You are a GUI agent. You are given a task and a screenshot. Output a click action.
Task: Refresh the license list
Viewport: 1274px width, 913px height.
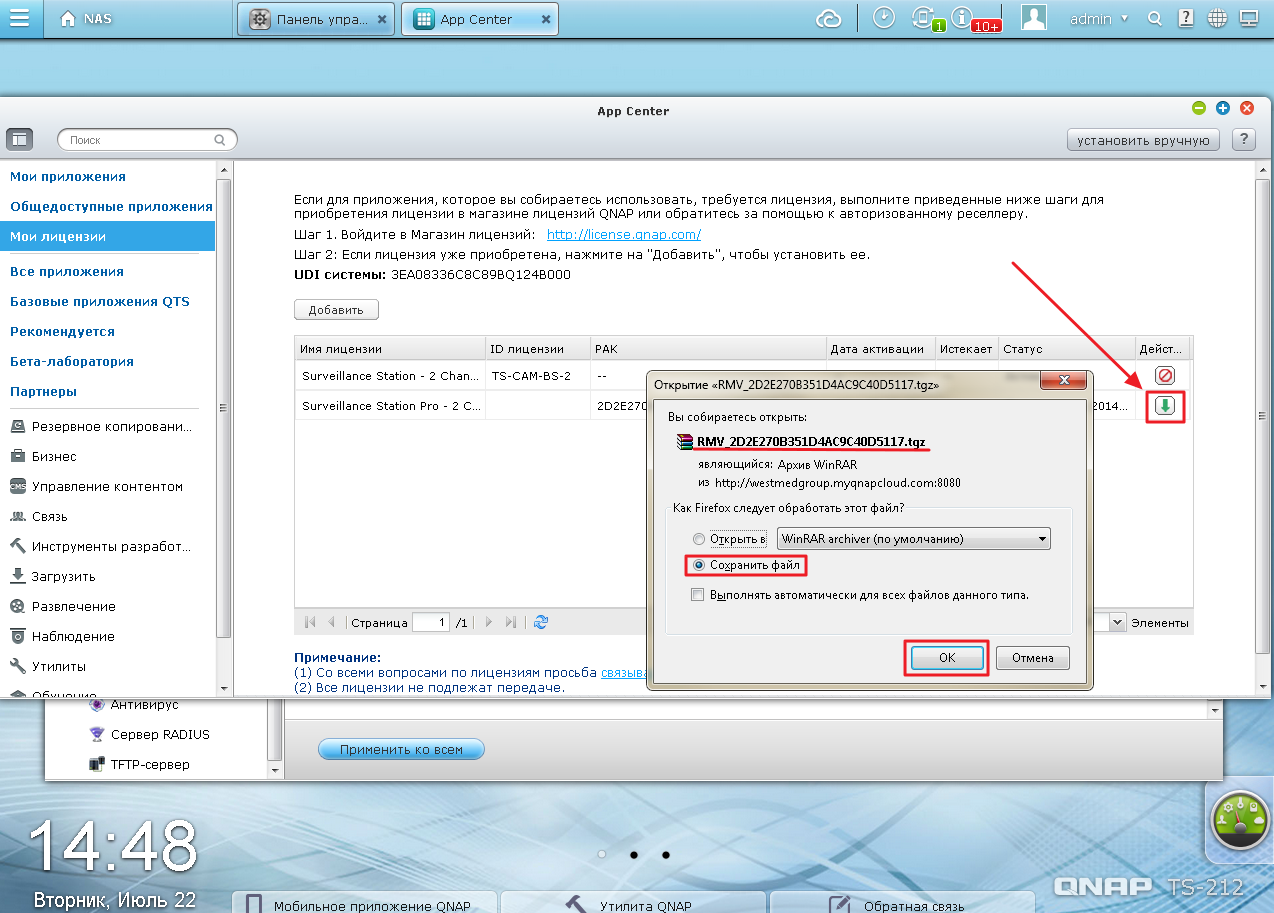pos(541,622)
